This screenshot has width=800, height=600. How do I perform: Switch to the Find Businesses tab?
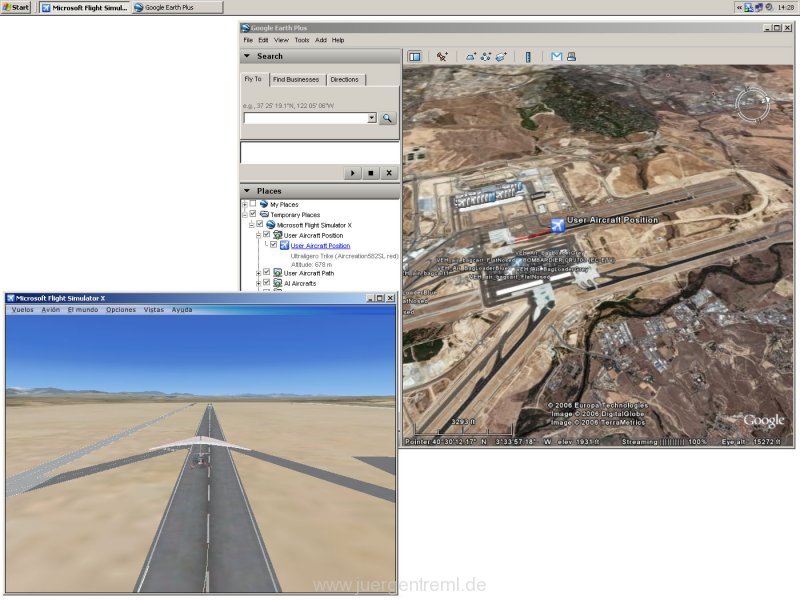point(296,80)
